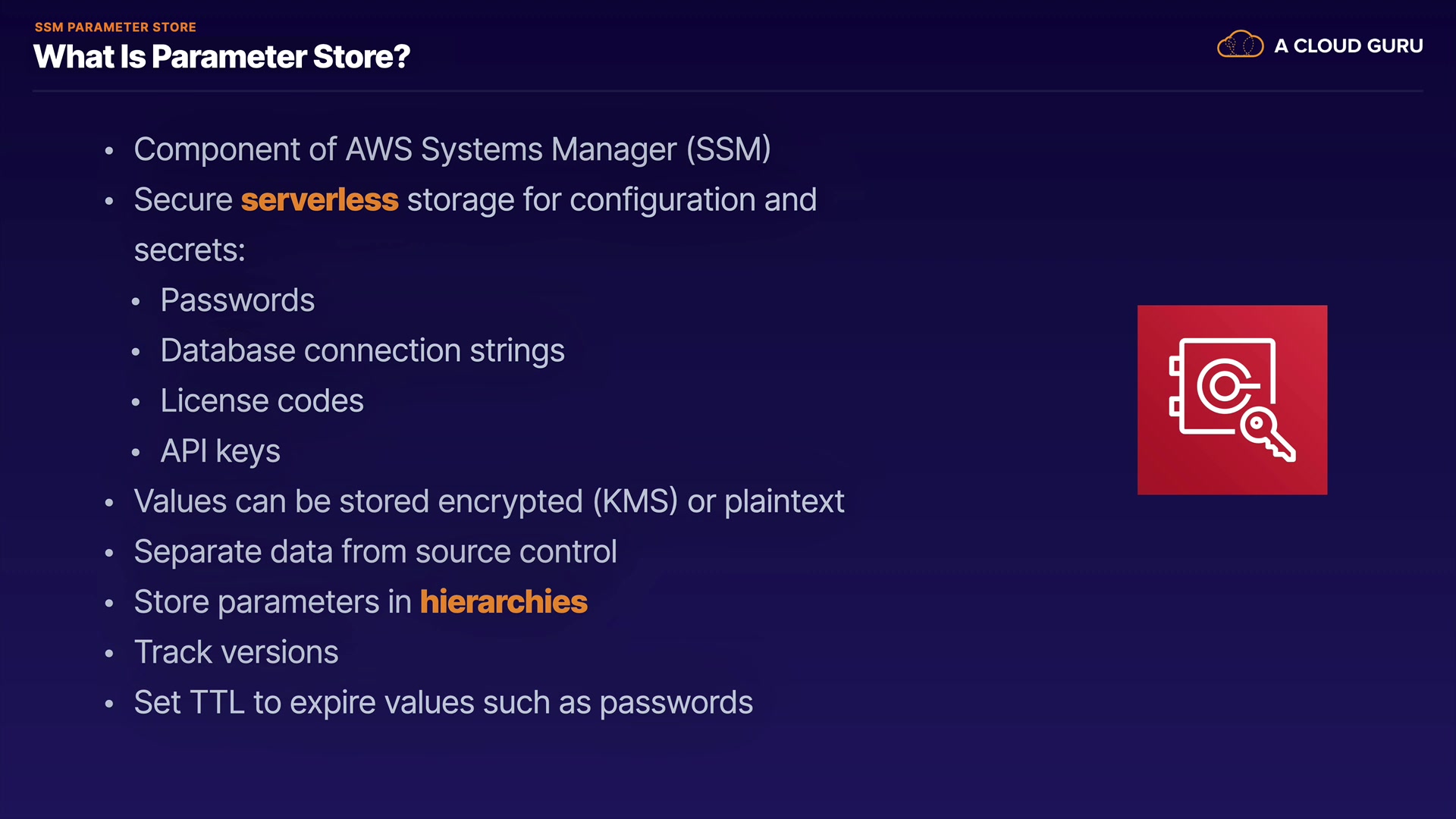Click the 'Store parameters in' text
The width and height of the screenshot is (1456, 819).
(272, 602)
